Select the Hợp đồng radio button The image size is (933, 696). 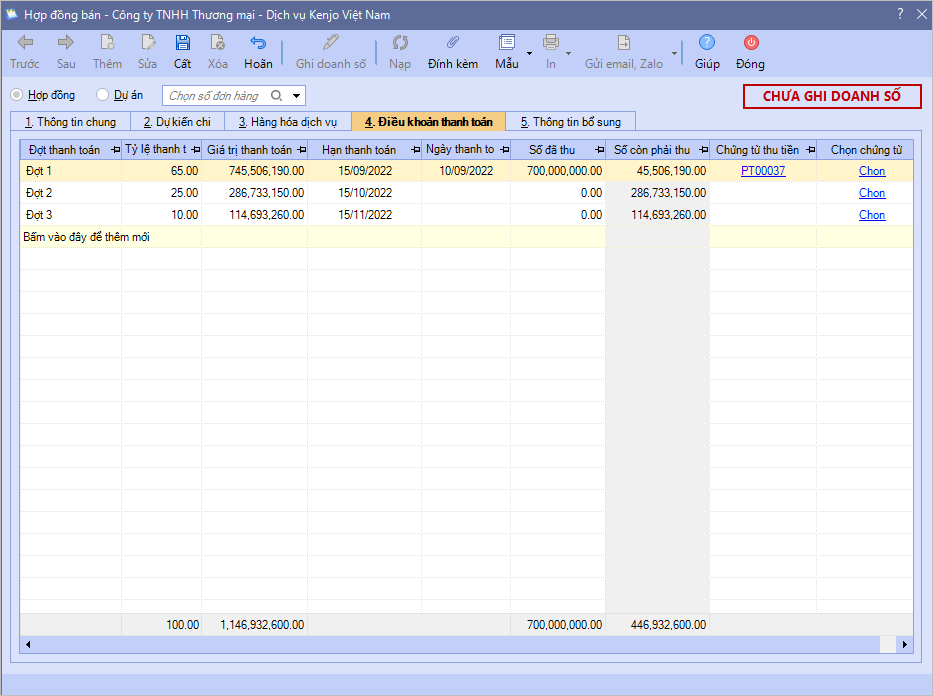tap(16, 95)
